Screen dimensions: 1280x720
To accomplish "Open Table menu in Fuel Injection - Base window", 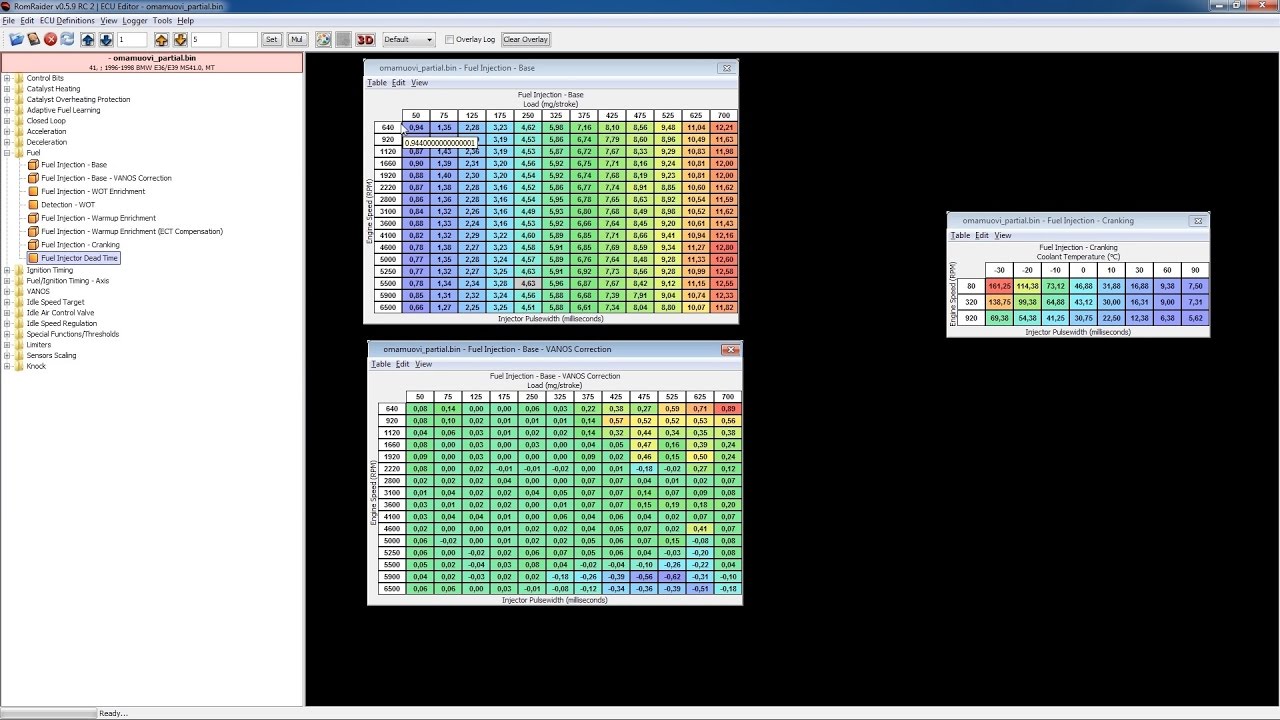I will coord(377,83).
